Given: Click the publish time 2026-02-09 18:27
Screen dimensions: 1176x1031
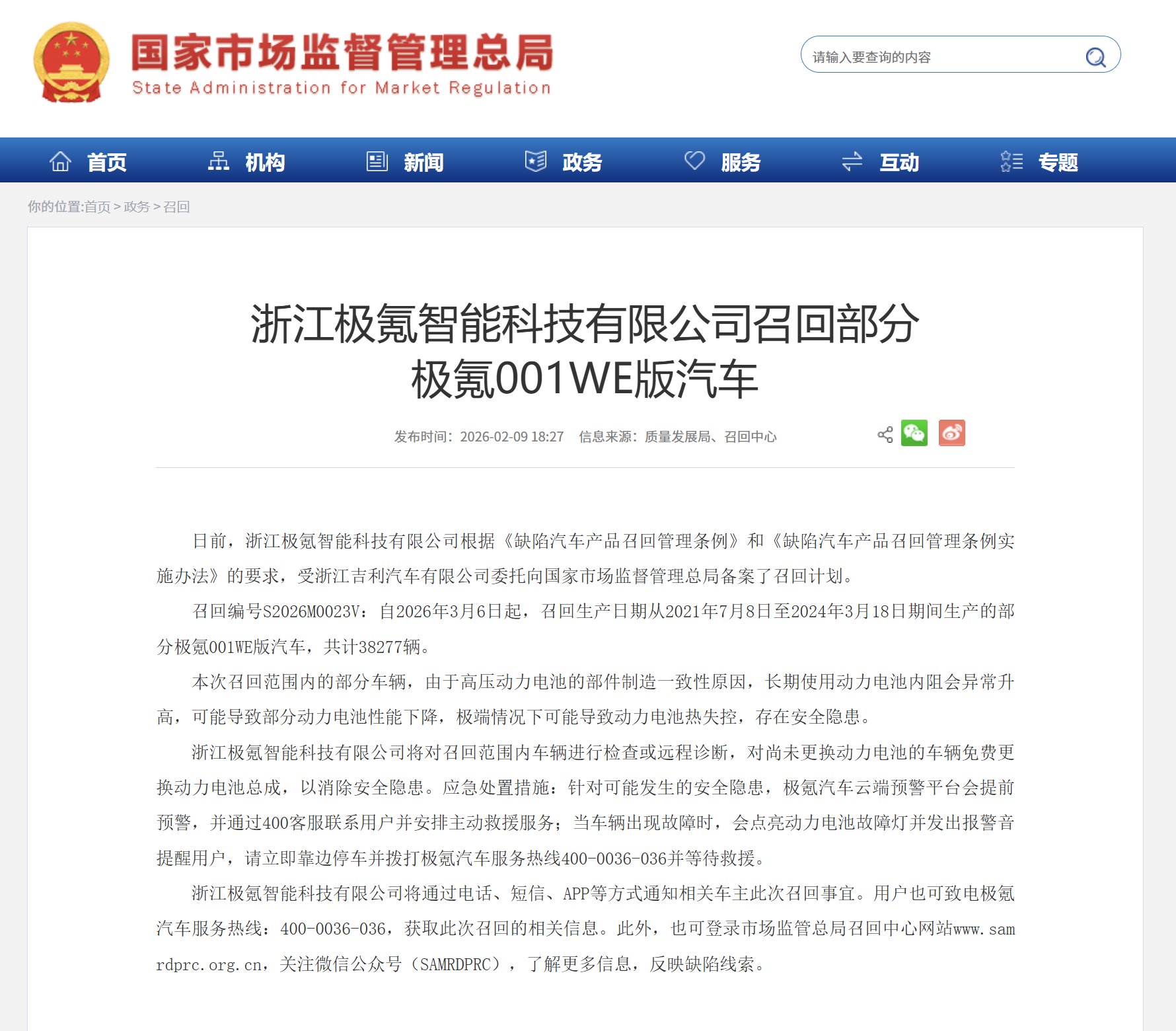Looking at the screenshot, I should [512, 437].
